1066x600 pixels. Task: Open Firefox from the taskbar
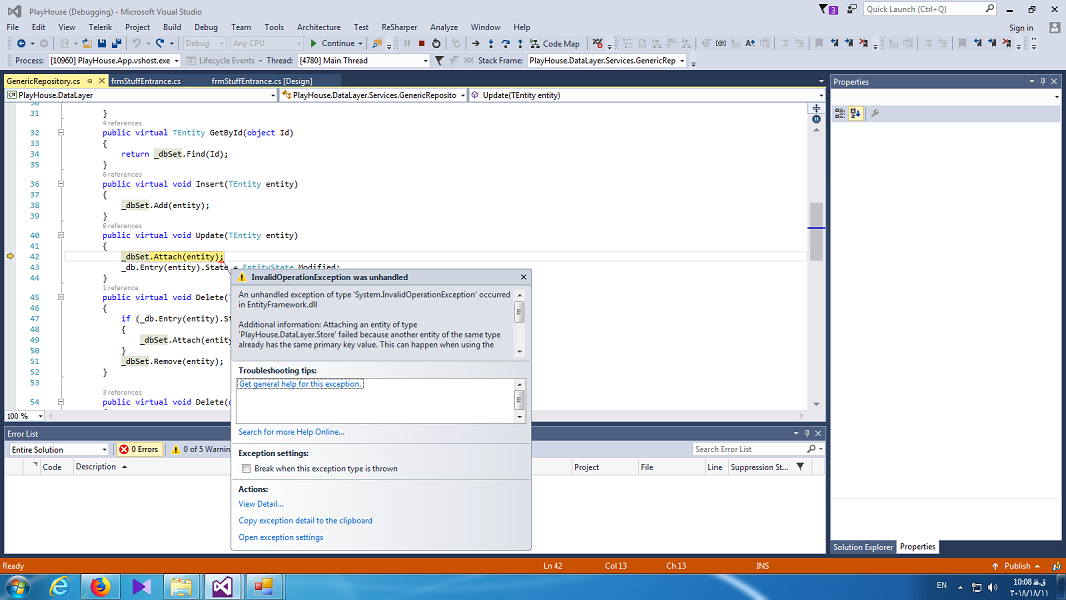click(100, 586)
